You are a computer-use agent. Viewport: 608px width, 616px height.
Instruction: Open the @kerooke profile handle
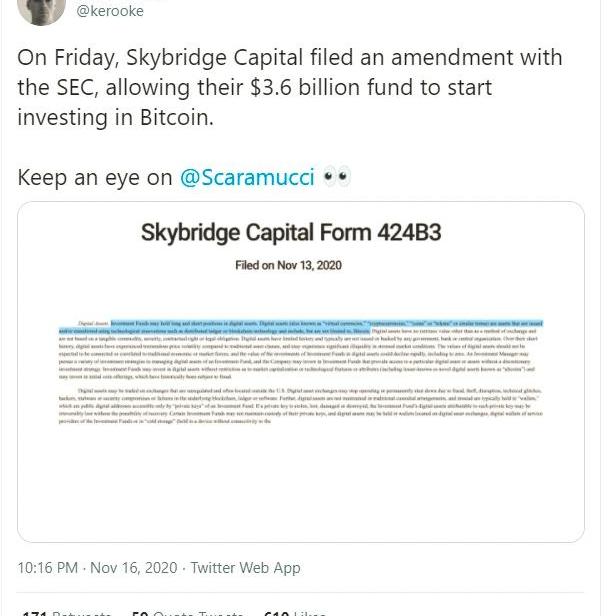click(x=110, y=11)
